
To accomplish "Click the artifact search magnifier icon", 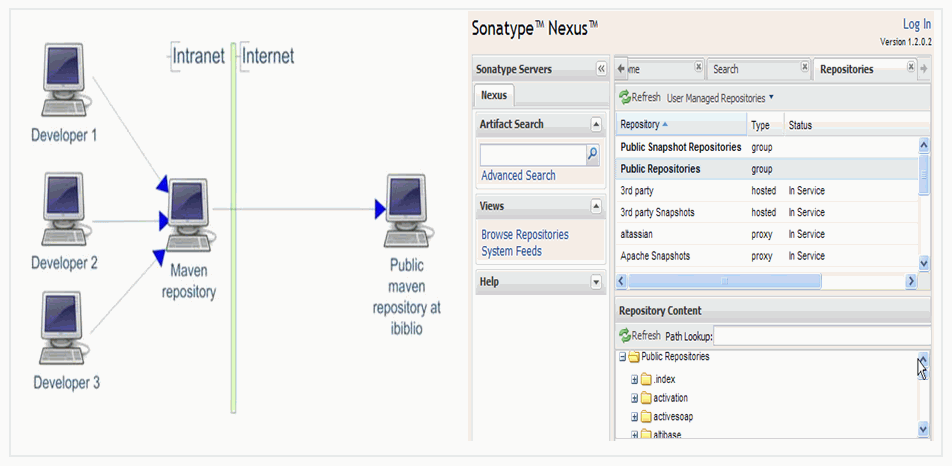I will click(x=592, y=154).
